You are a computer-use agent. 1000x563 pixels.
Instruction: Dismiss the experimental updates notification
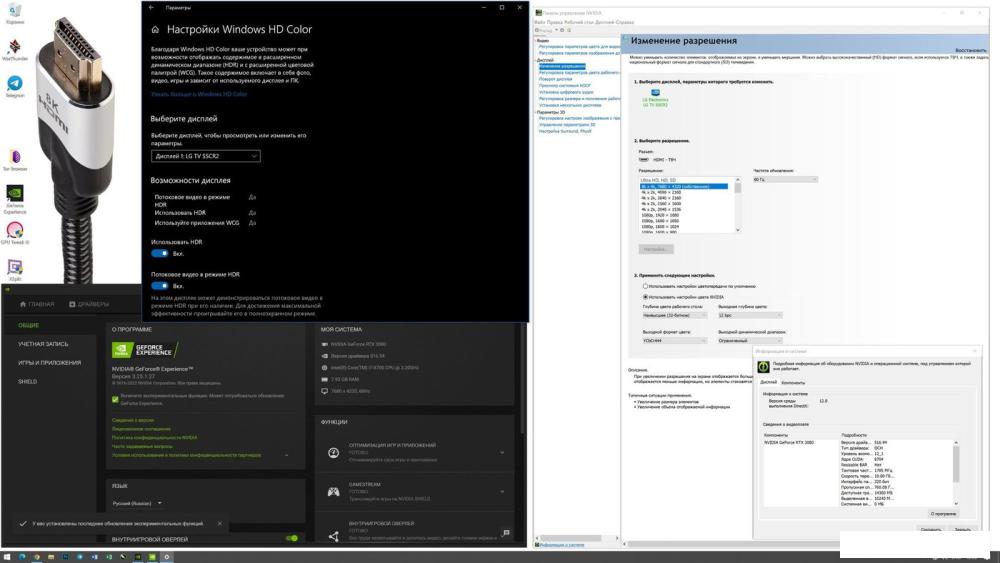(x=220, y=523)
